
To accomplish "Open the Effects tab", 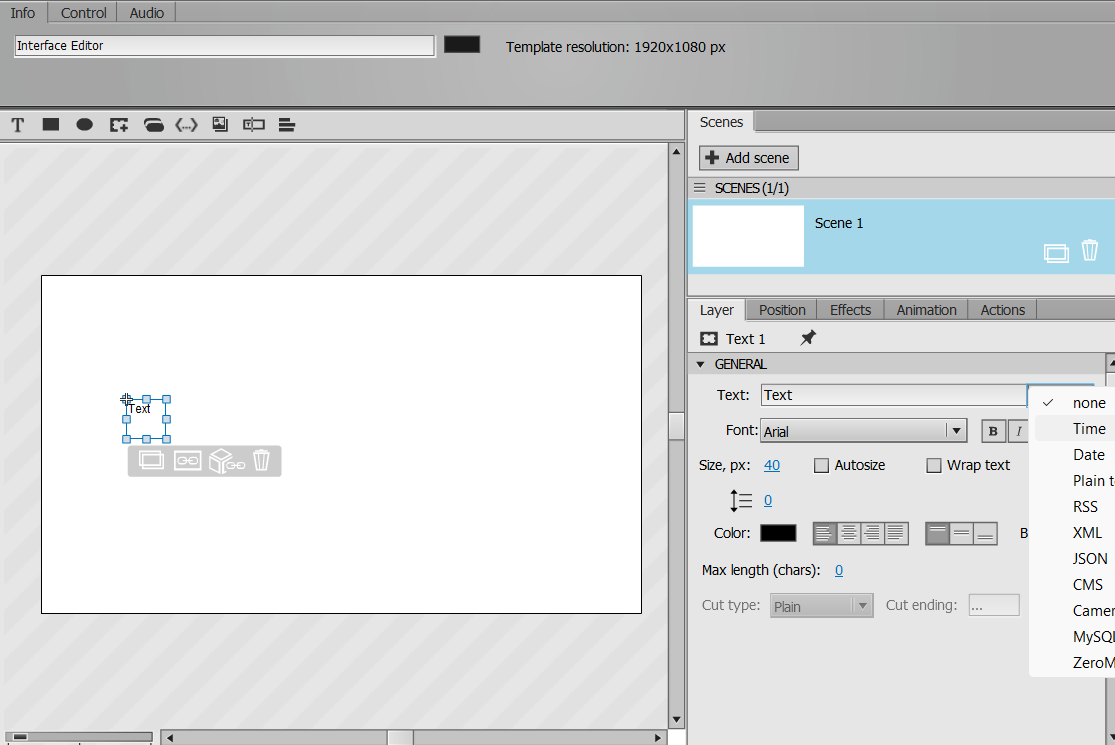I will [x=850, y=310].
